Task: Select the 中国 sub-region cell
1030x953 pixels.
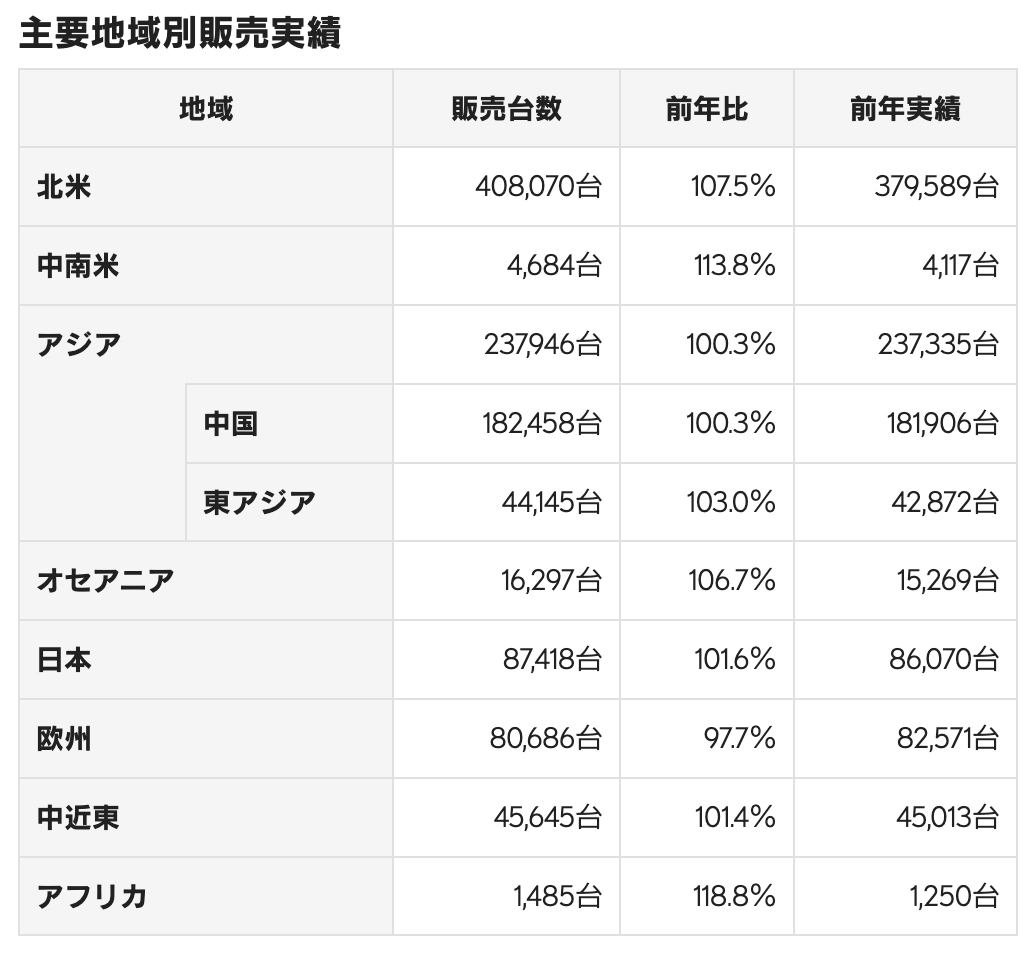Action: (231, 423)
